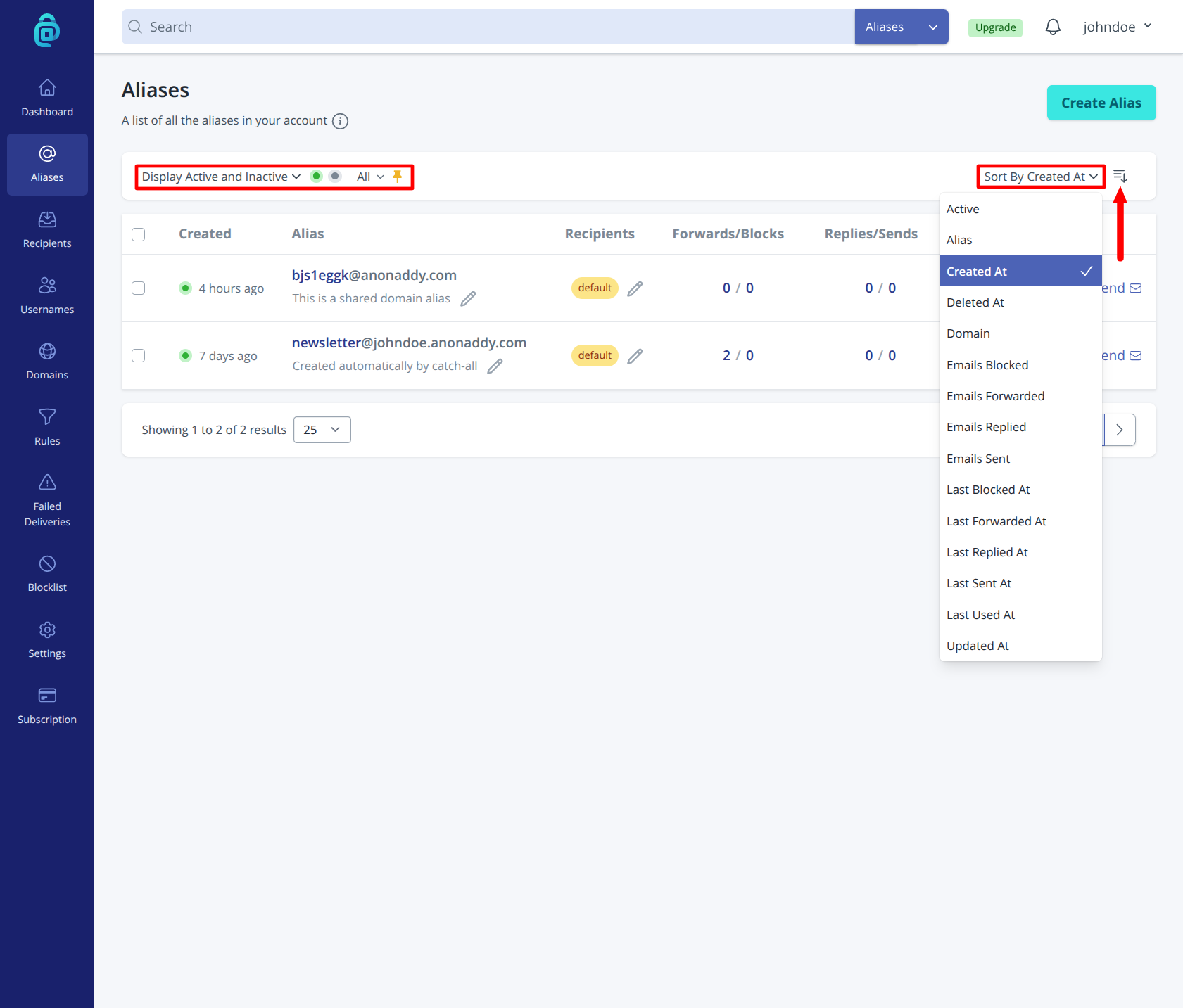Edit recipients for bjs1eggk alias
The height and width of the screenshot is (1008, 1183).
[635, 288]
